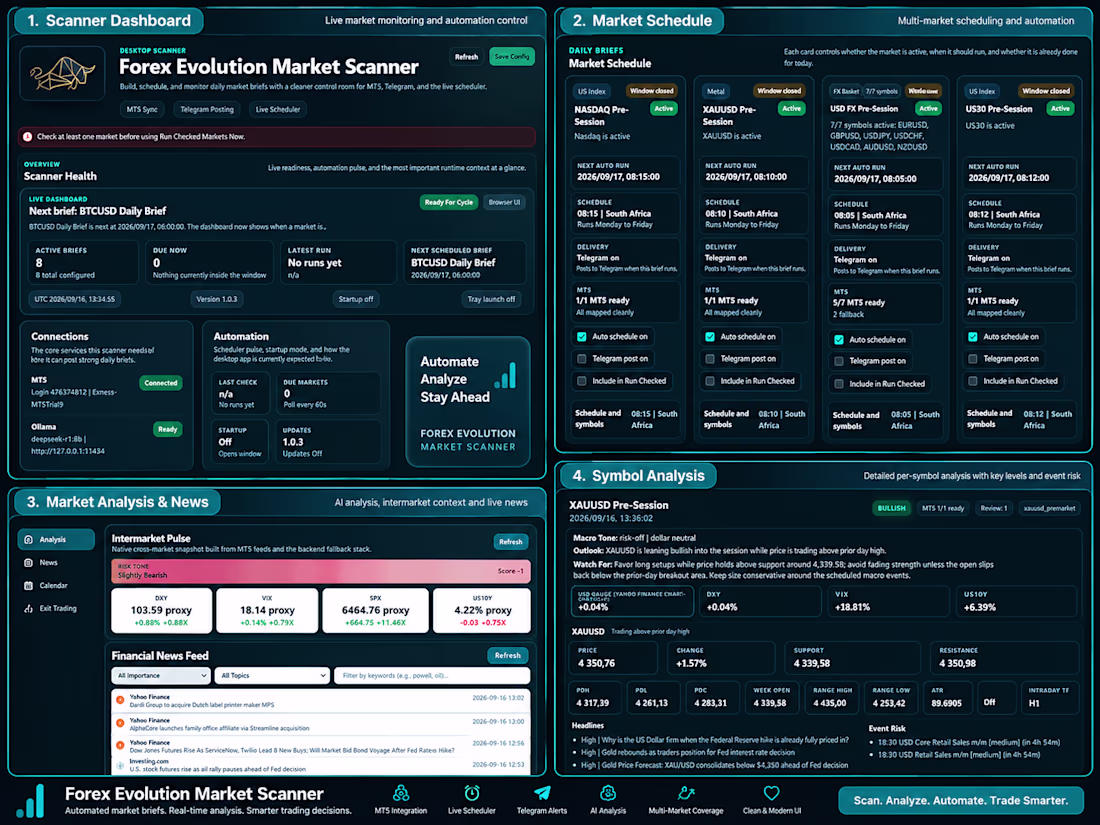
Task: Toggle Auto schedule on for USD FX Pre-Session
Action: [x=839, y=340]
